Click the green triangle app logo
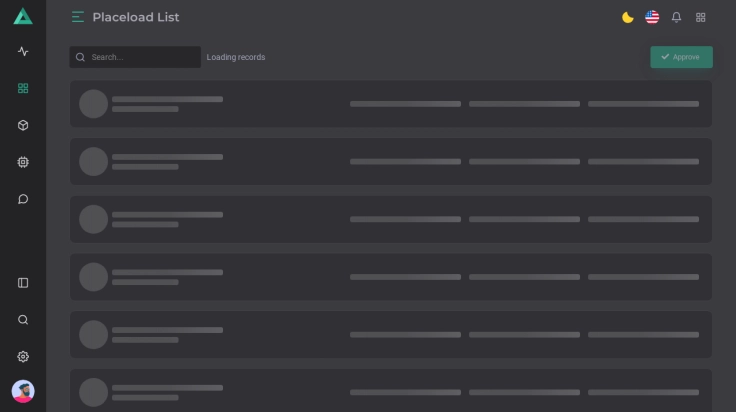736x412 pixels. coord(23,16)
